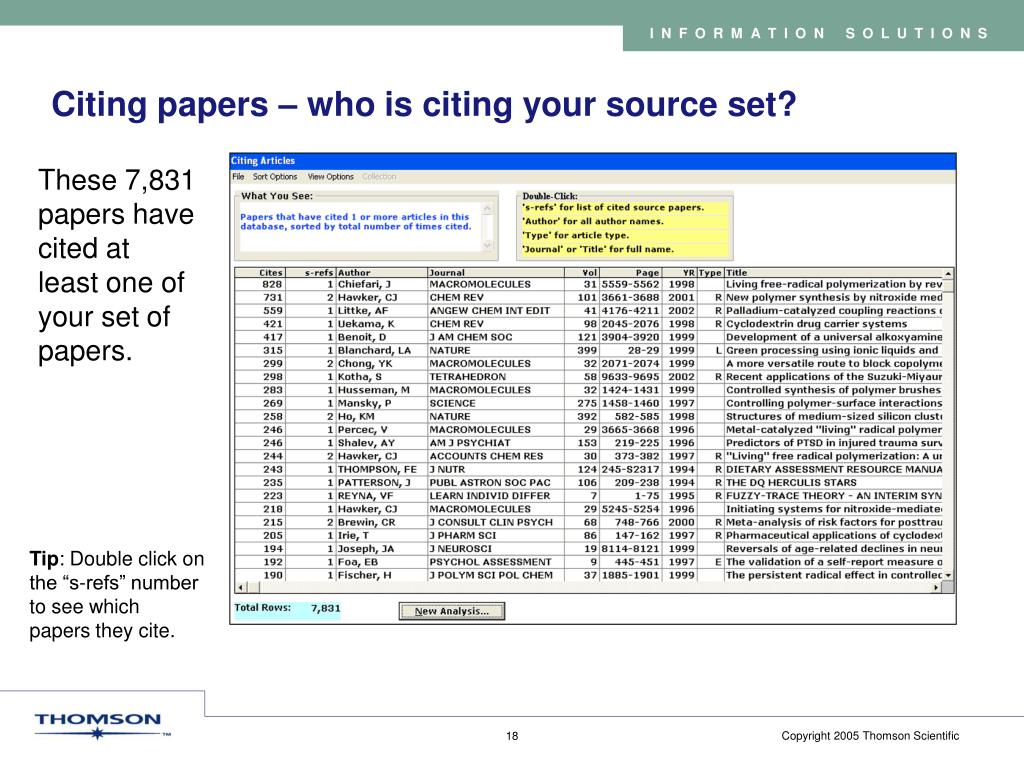Screen dimensions: 1024x768
Task: Click journal J NEUROSCI
Action: coord(460,549)
